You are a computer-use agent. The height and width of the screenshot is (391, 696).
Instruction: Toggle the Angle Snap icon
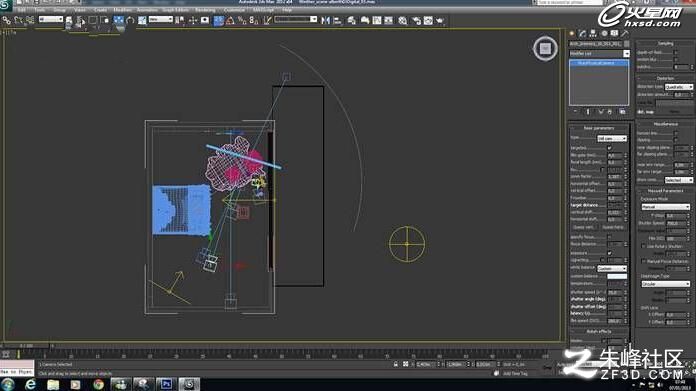pos(230,20)
